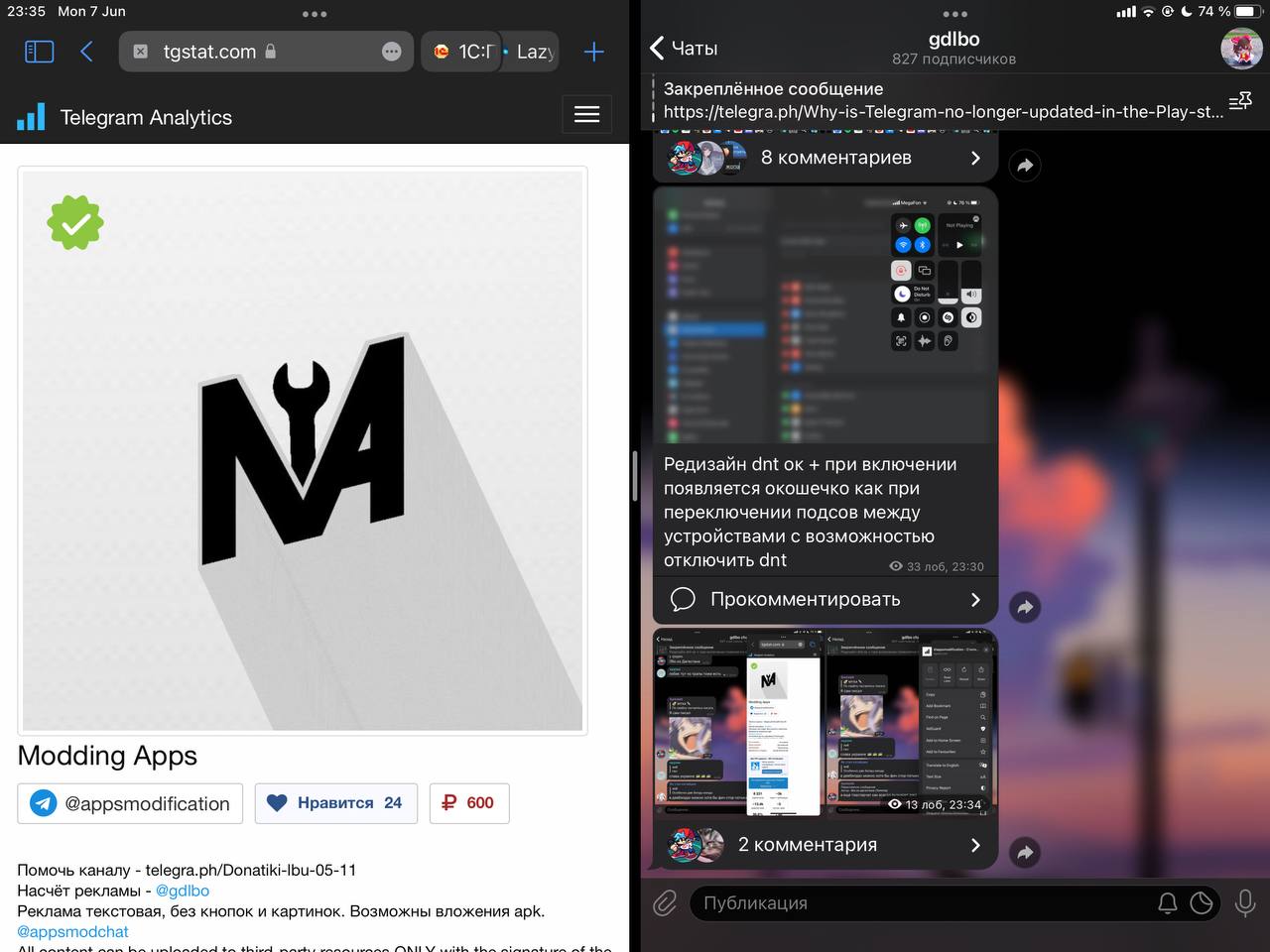The width and height of the screenshot is (1270, 952).
Task: Switch to the 1C tab
Action: (x=462, y=52)
